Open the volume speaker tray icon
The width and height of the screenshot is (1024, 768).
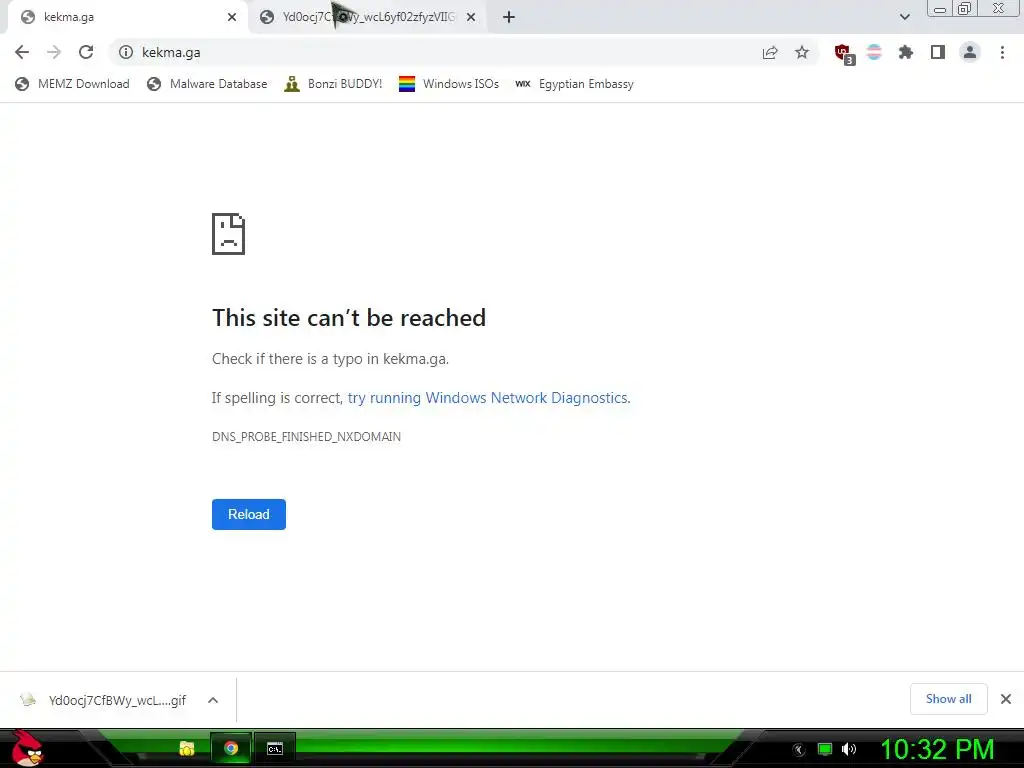tap(849, 749)
